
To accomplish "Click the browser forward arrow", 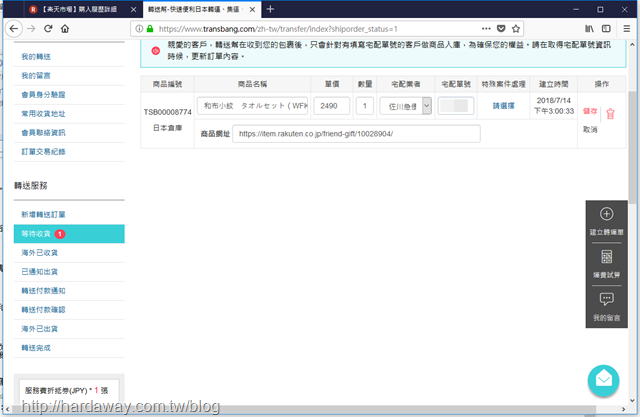I will (x=31, y=29).
